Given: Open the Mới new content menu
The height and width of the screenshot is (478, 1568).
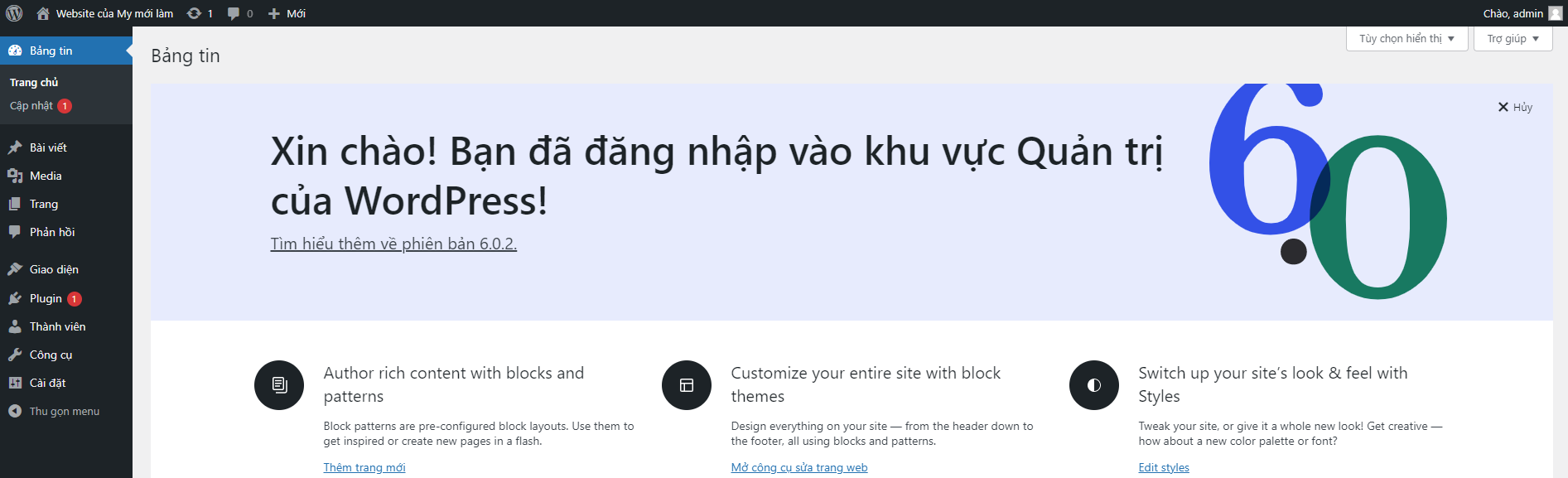Looking at the screenshot, I should (287, 13).
